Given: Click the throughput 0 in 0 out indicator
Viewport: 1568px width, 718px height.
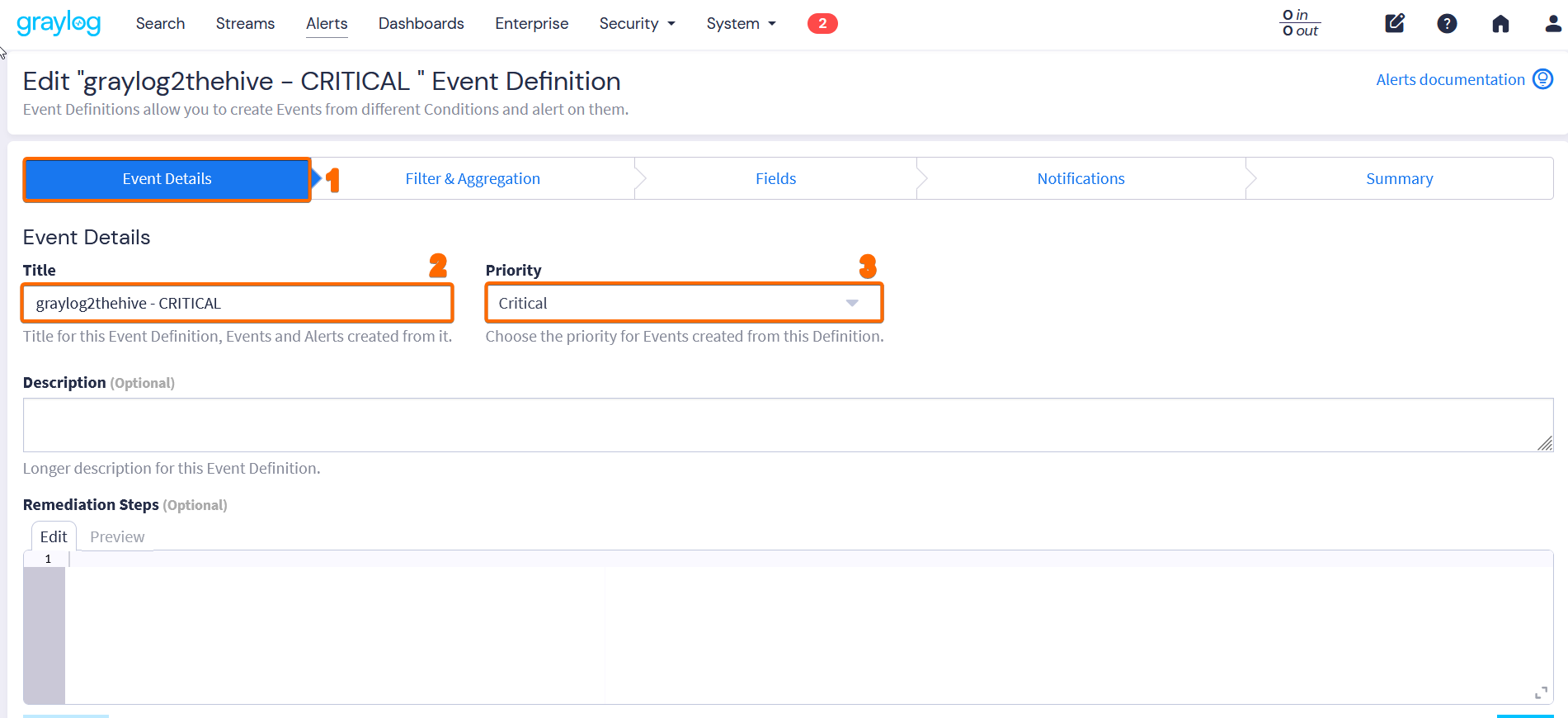Looking at the screenshot, I should pos(1301,23).
